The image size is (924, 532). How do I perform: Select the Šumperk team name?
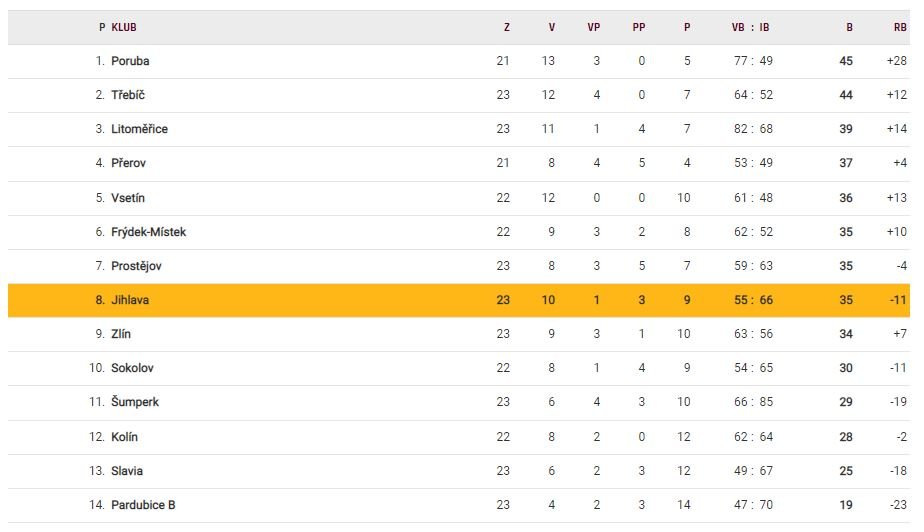pos(135,402)
